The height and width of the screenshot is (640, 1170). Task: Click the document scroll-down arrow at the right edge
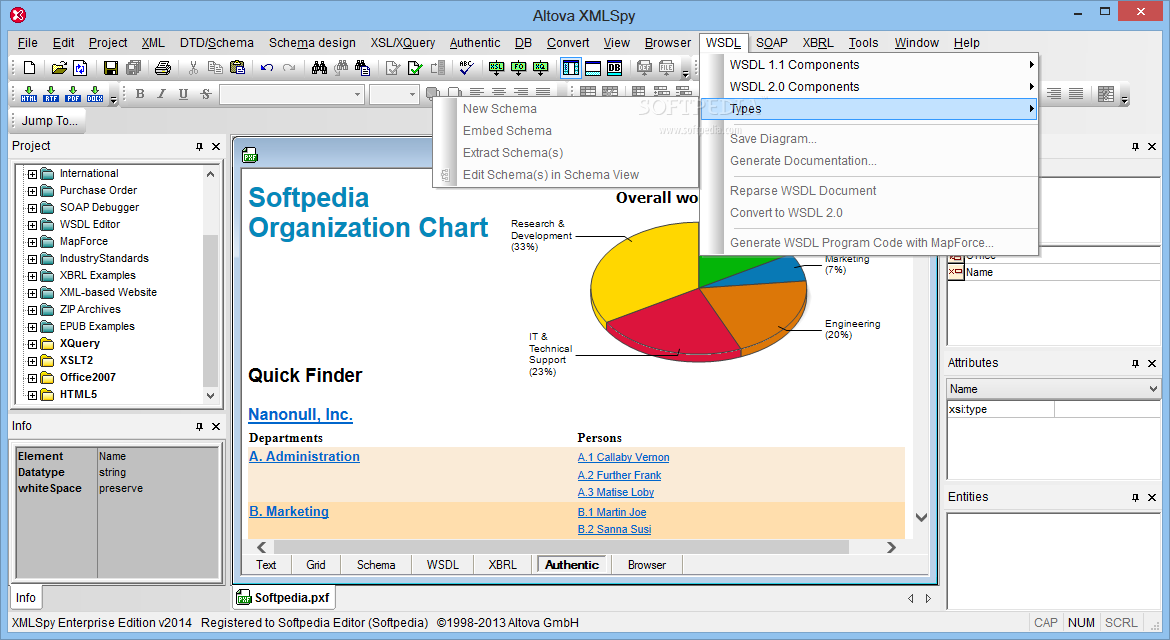pyautogui.click(x=922, y=518)
